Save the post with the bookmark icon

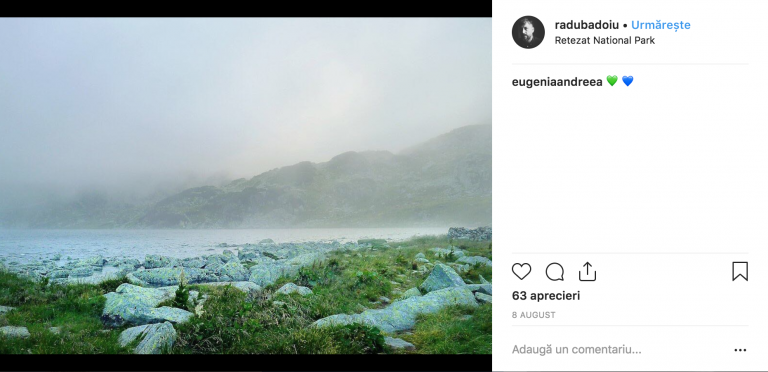pos(740,271)
